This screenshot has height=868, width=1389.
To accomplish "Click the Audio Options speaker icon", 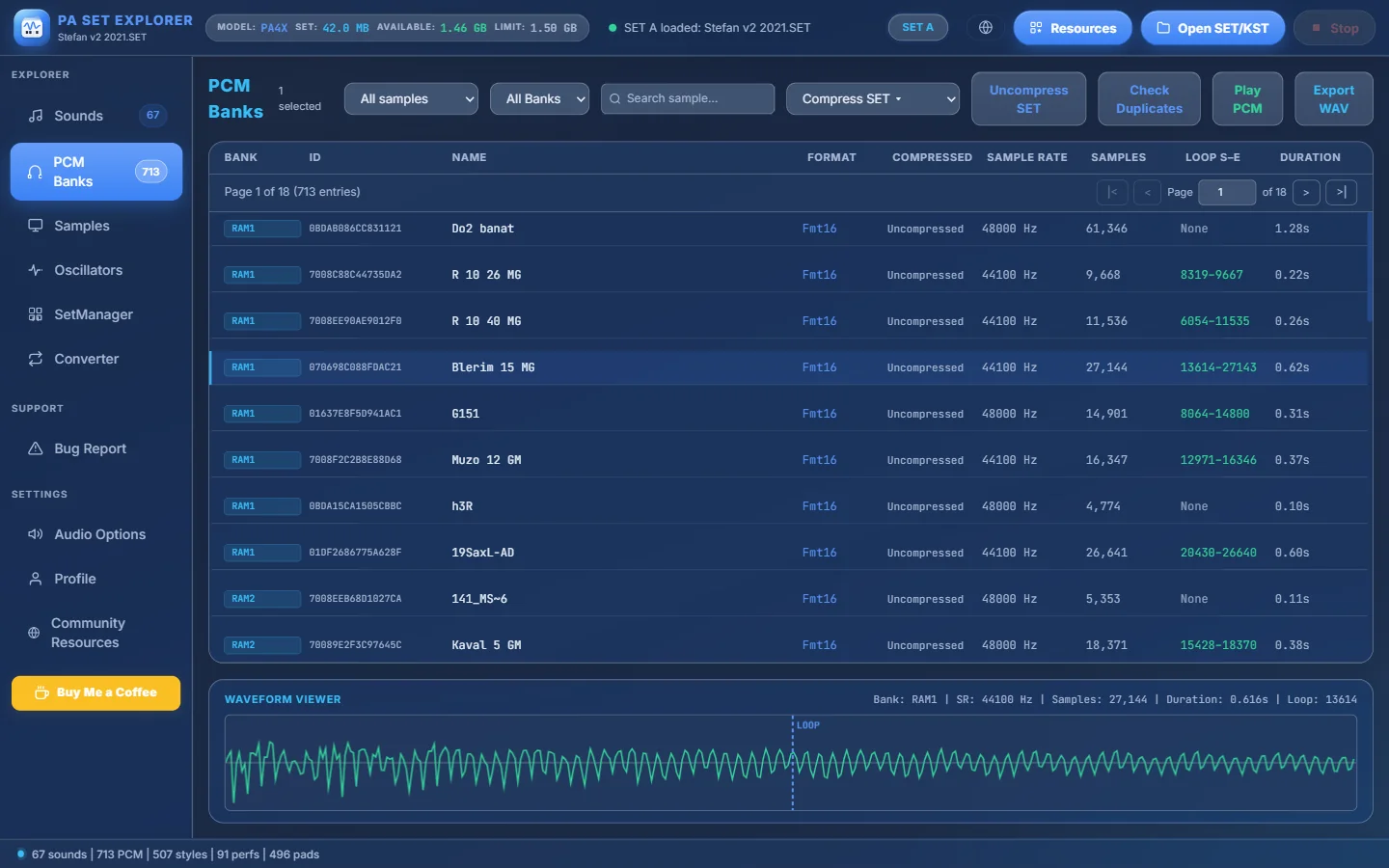I will [36, 534].
